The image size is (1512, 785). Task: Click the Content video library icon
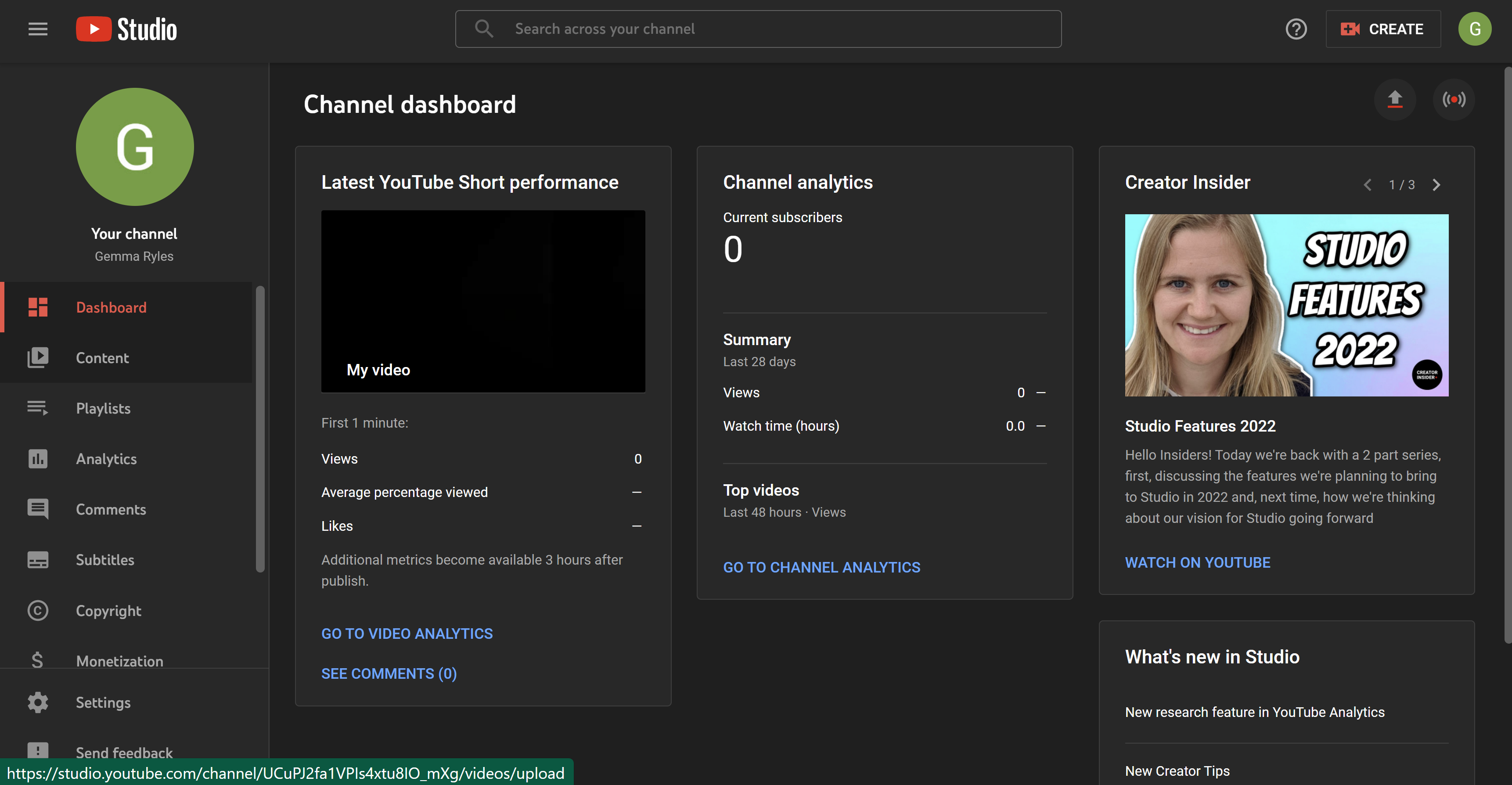(38, 357)
